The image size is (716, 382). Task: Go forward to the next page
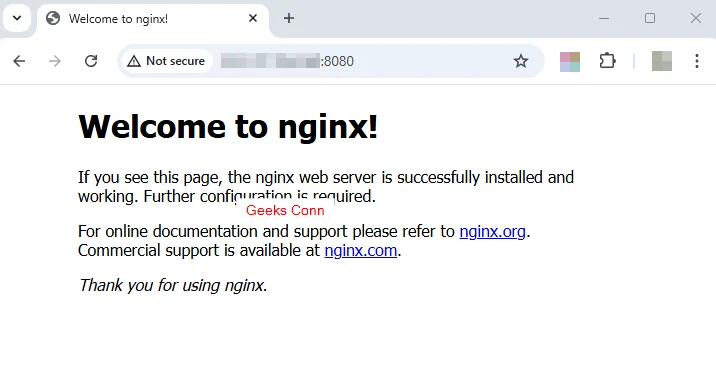pyautogui.click(x=55, y=61)
